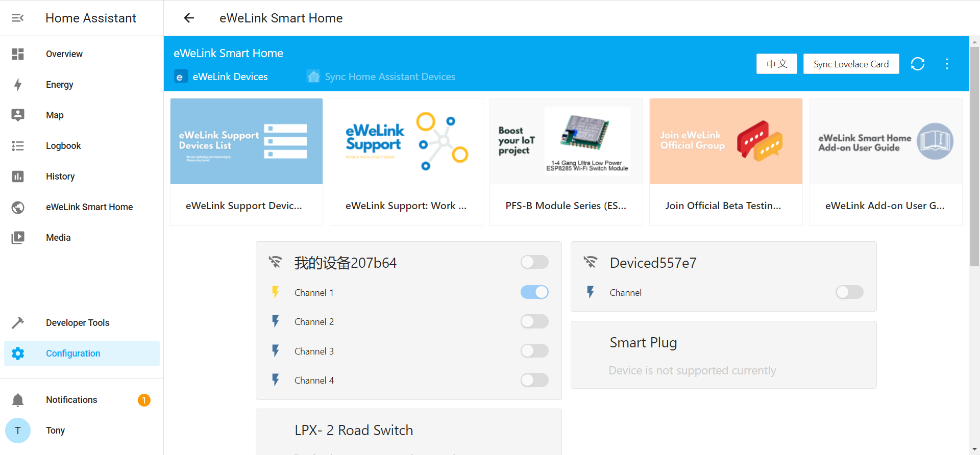The width and height of the screenshot is (980, 455).
Task: Open the Notifications panel label
Action: click(71, 400)
